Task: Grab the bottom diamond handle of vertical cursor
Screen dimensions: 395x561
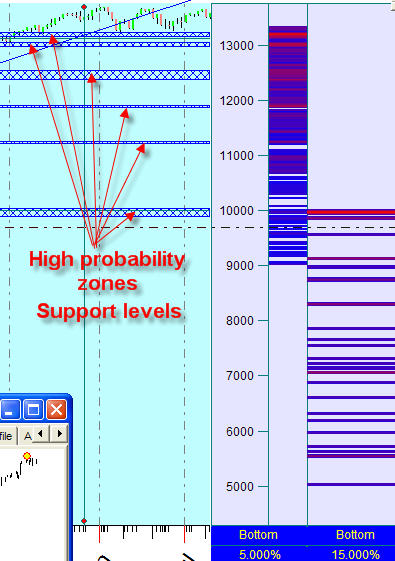Action: 84,521
